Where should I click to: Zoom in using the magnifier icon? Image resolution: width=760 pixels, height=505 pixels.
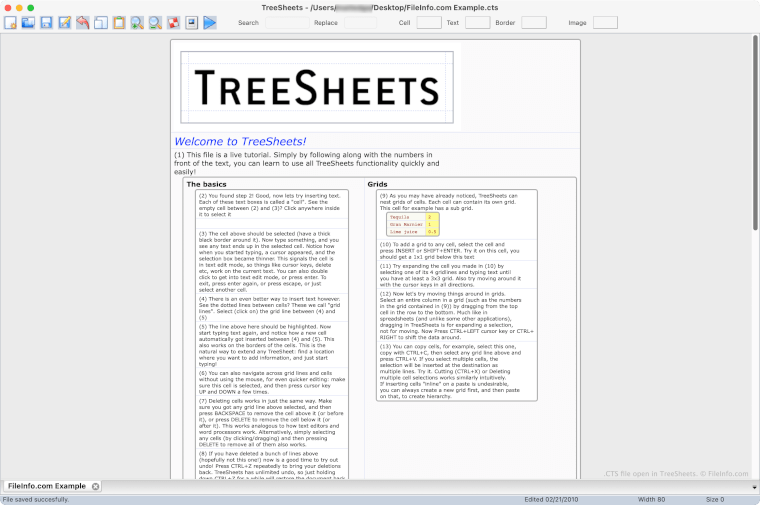137,22
